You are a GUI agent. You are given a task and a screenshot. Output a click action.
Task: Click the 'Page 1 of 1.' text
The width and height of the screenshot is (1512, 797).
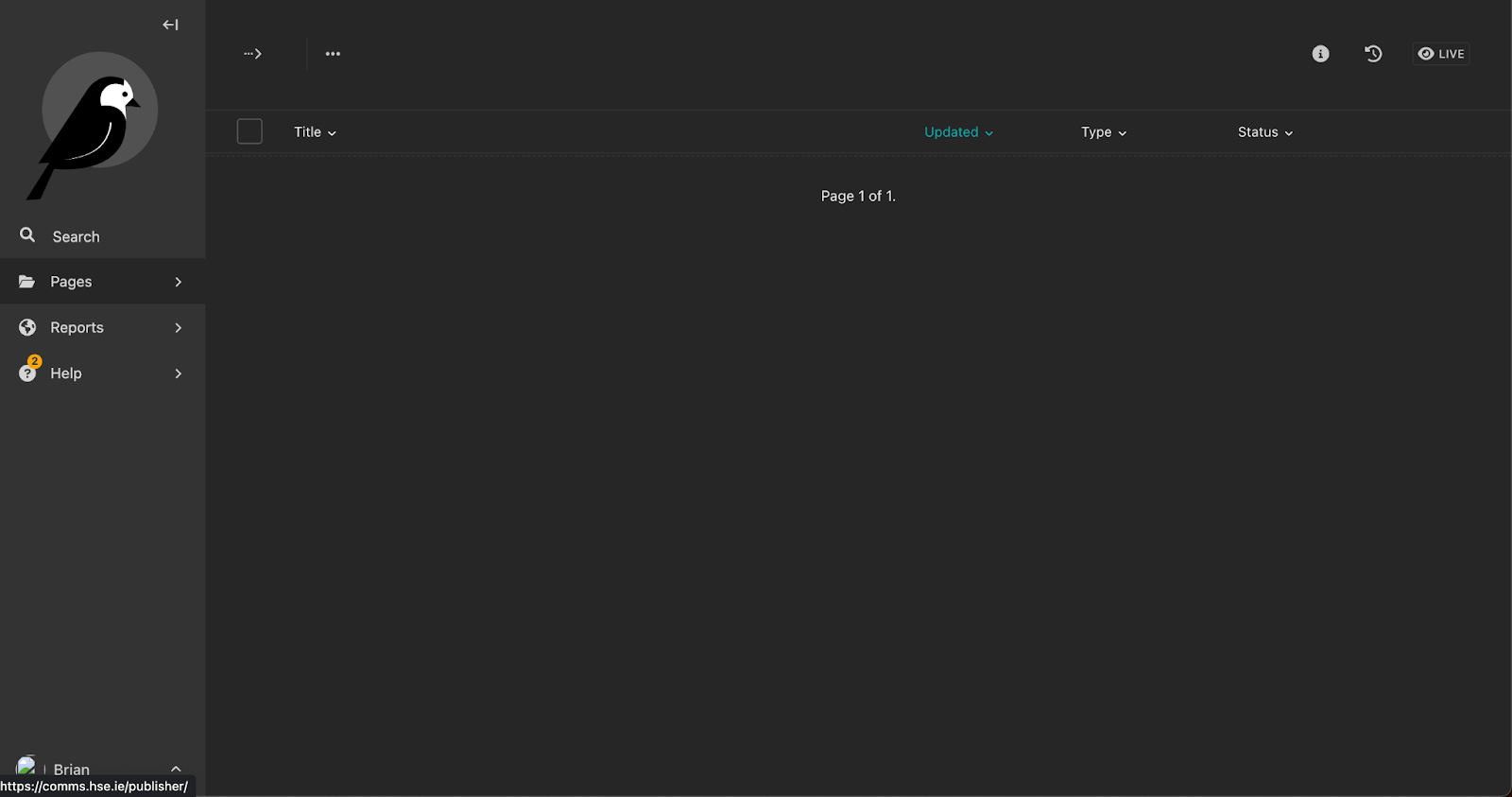coord(858,196)
